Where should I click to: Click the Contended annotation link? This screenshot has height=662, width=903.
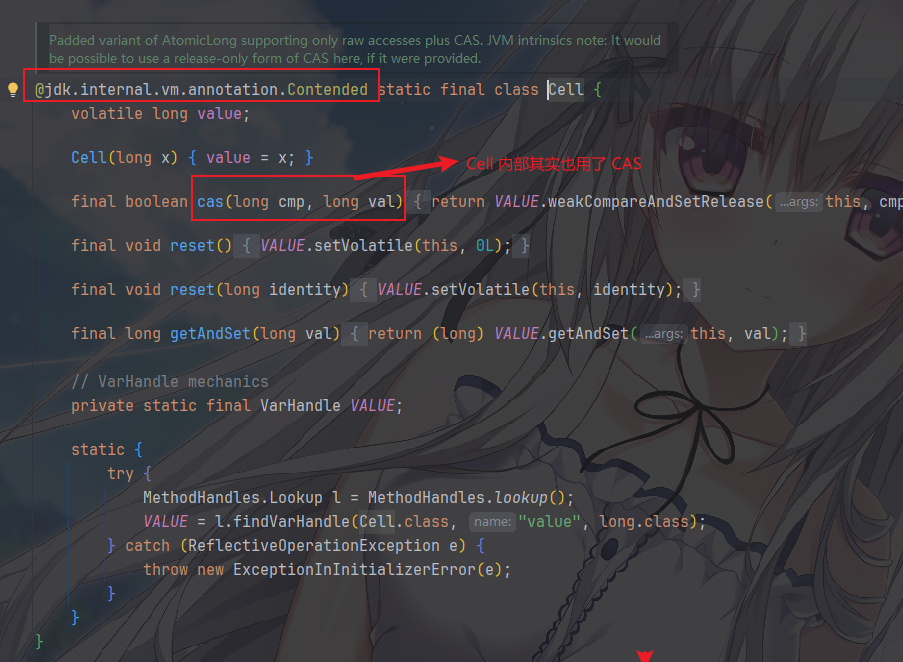point(327,90)
